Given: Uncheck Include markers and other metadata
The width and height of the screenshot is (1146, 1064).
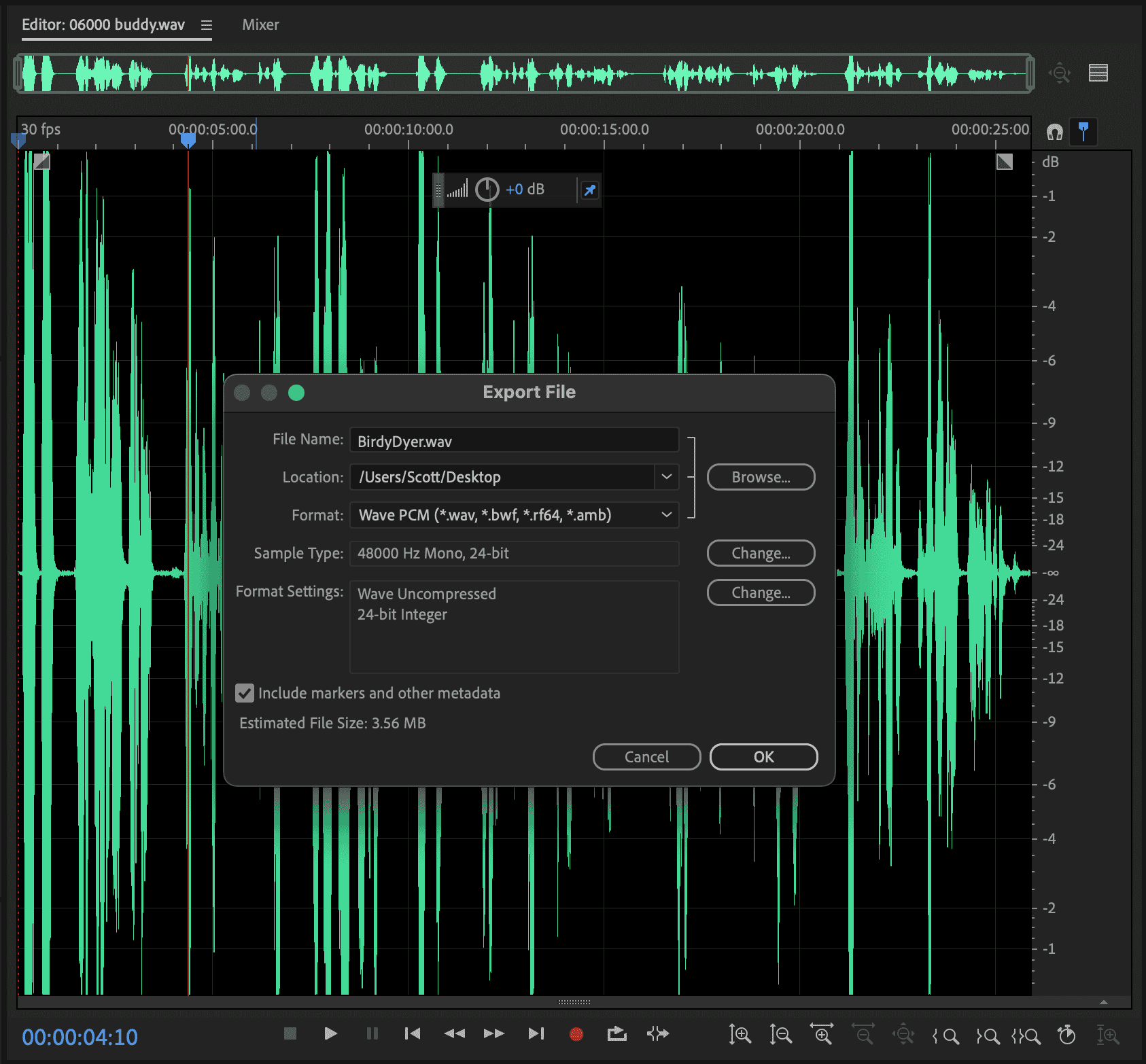Looking at the screenshot, I should 245,693.
